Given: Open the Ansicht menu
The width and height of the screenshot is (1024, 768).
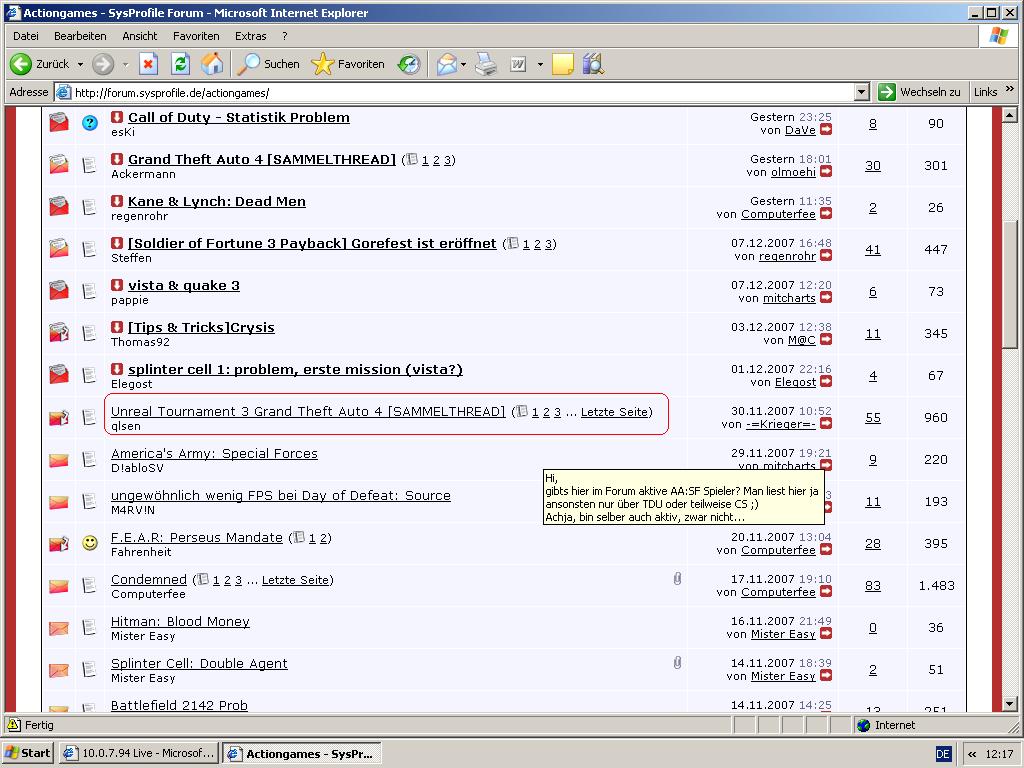Looking at the screenshot, I should [x=140, y=36].
